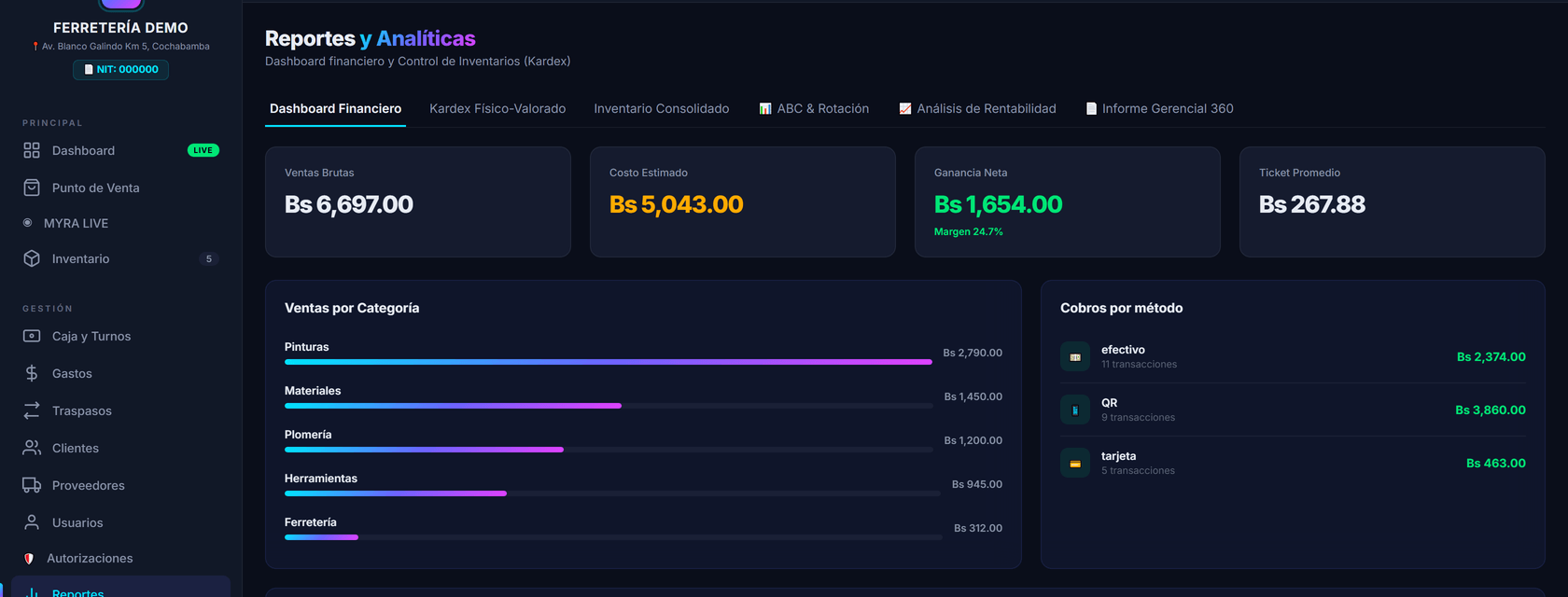The width and height of the screenshot is (1568, 597).
Task: Click the Bs 3,860.00 QR total
Action: click(1491, 410)
